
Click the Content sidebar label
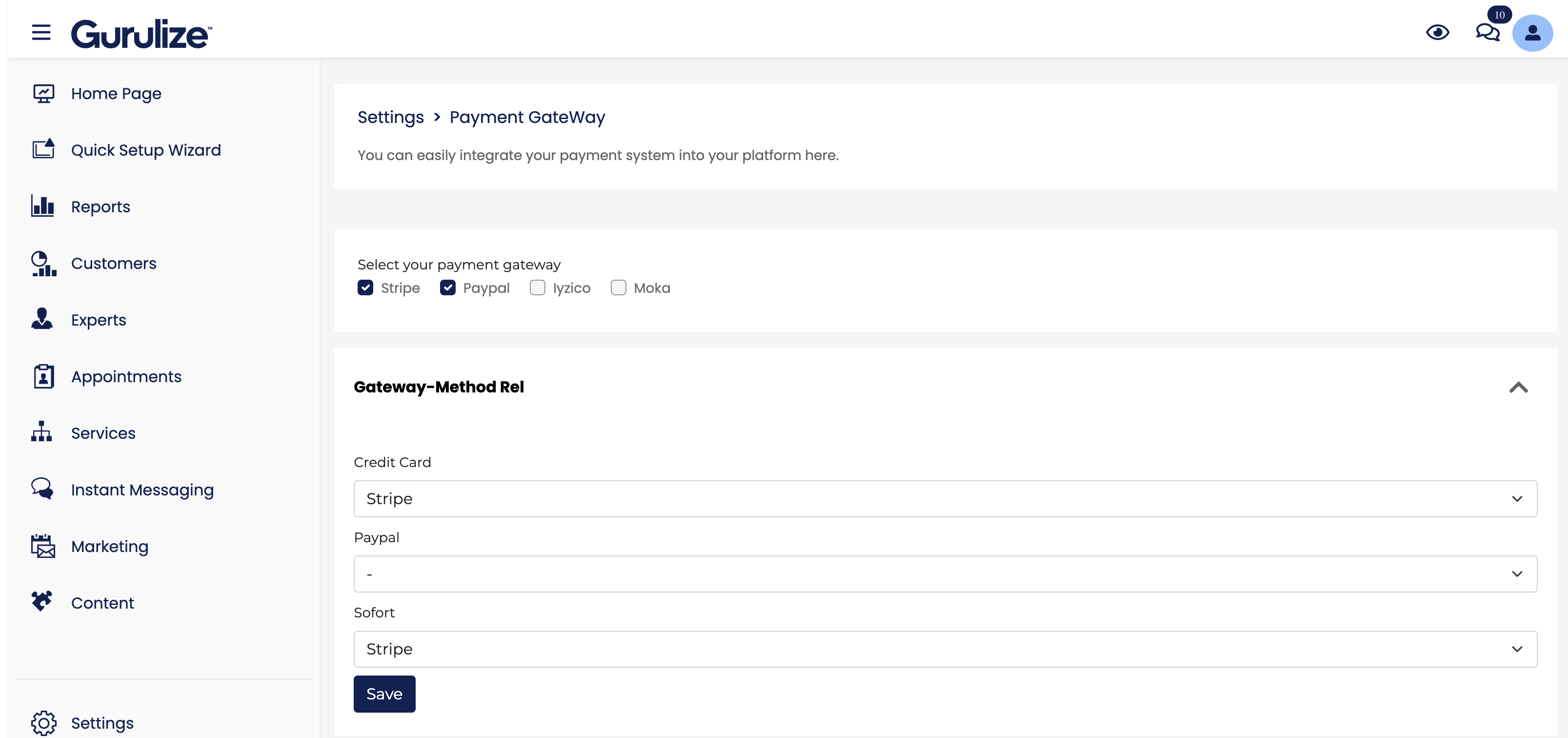[102, 603]
